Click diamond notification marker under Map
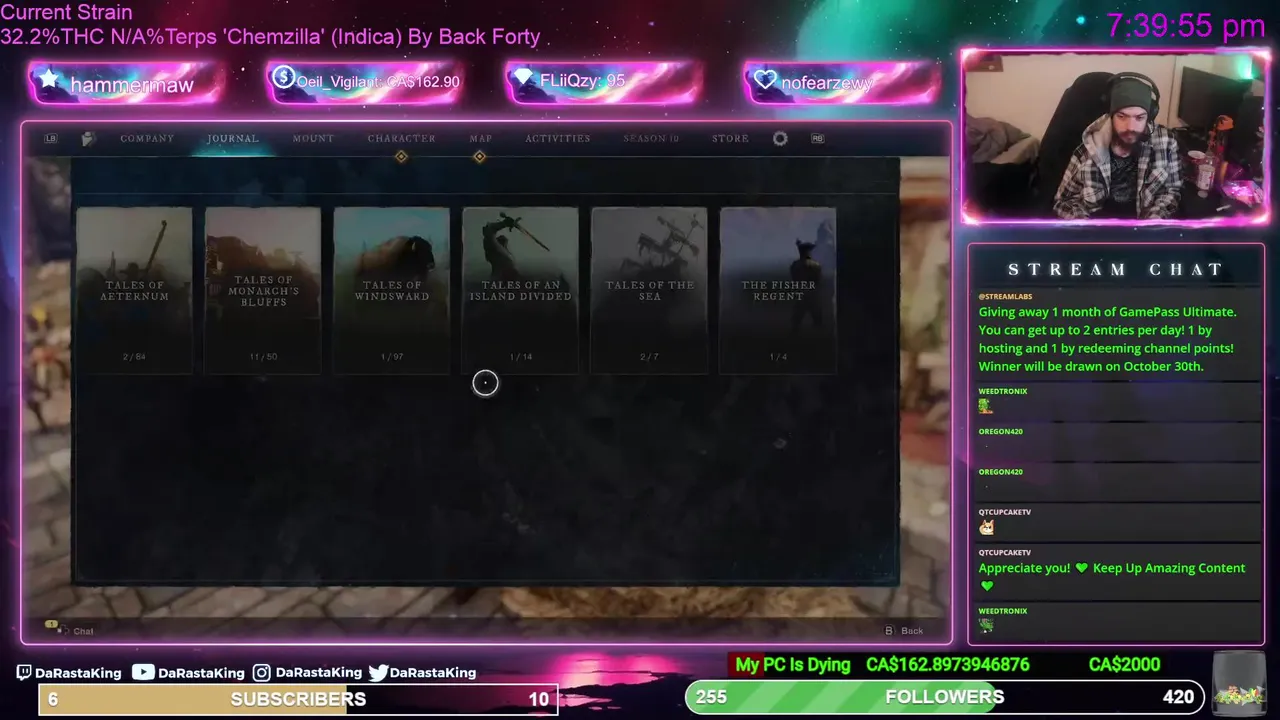 click(x=479, y=157)
